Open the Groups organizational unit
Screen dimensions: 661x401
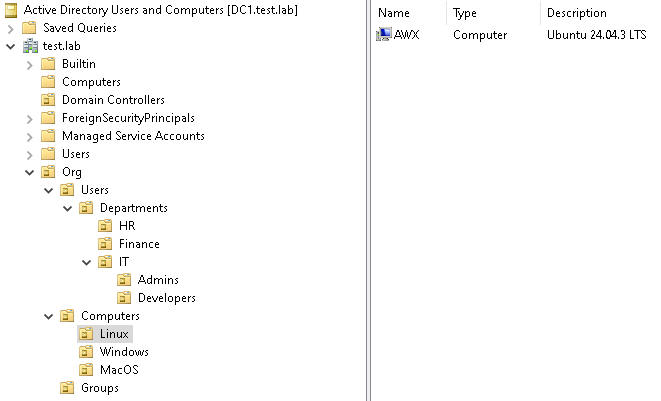(99, 388)
